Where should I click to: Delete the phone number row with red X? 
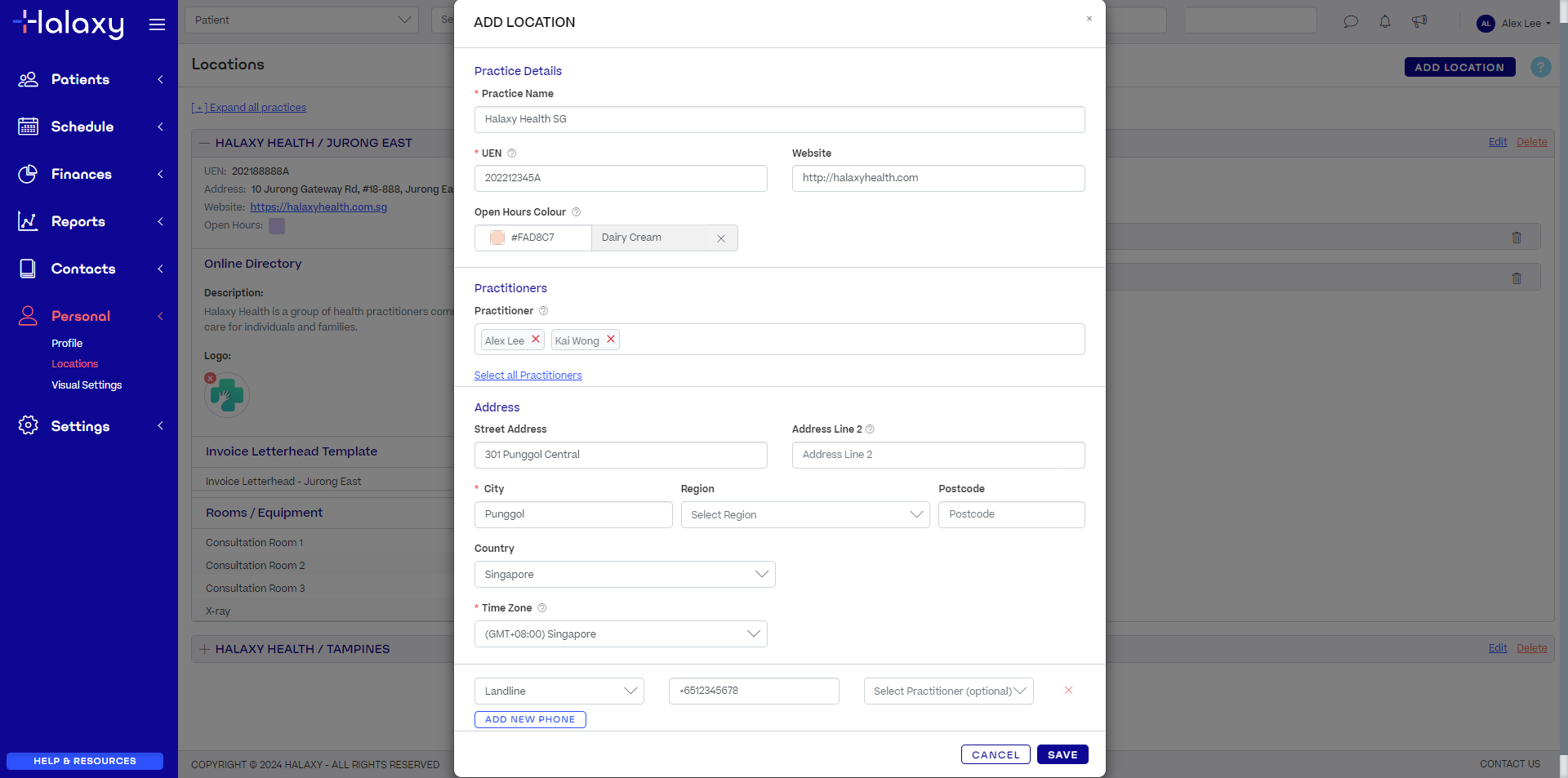pos(1068,691)
